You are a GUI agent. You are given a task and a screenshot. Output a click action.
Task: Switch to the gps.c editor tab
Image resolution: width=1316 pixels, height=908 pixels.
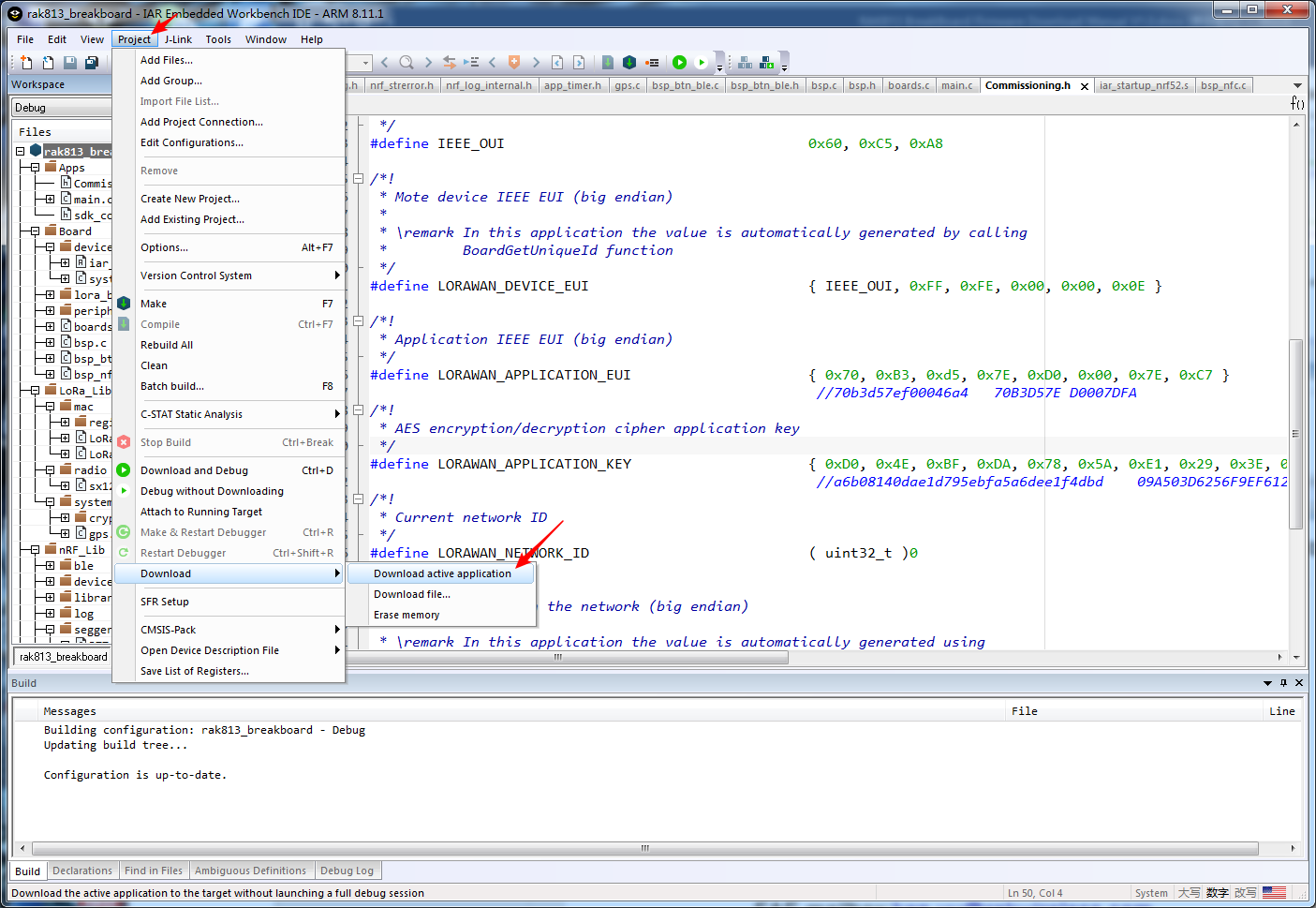click(628, 85)
